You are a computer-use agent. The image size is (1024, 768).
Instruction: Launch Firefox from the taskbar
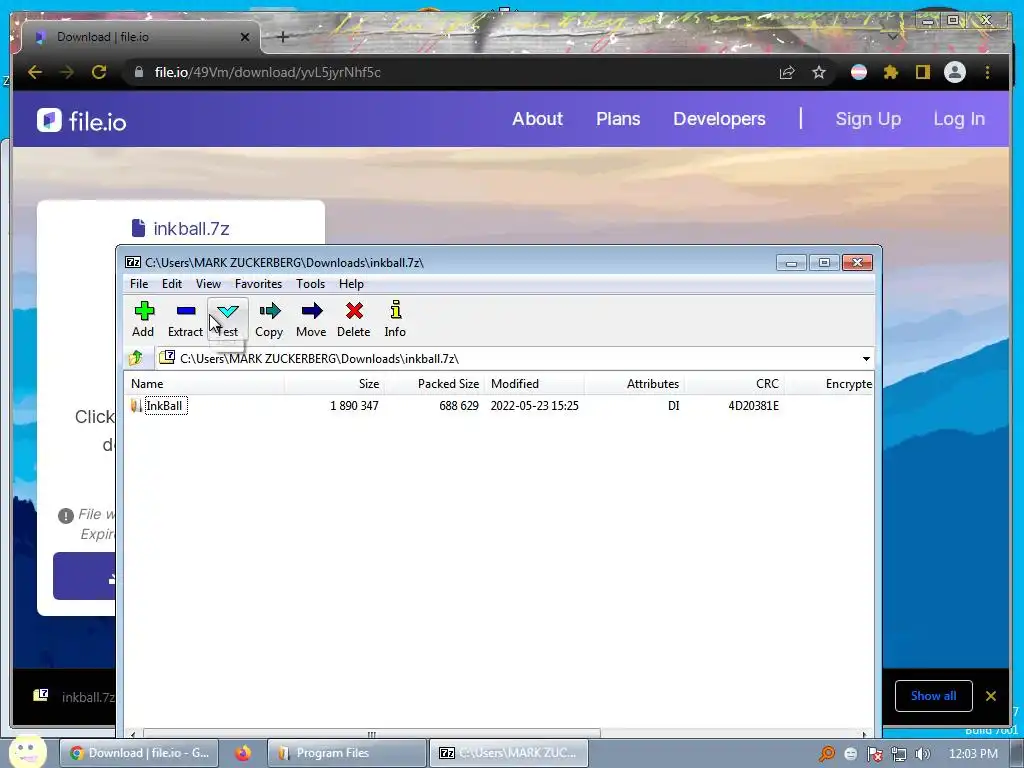tap(243, 753)
